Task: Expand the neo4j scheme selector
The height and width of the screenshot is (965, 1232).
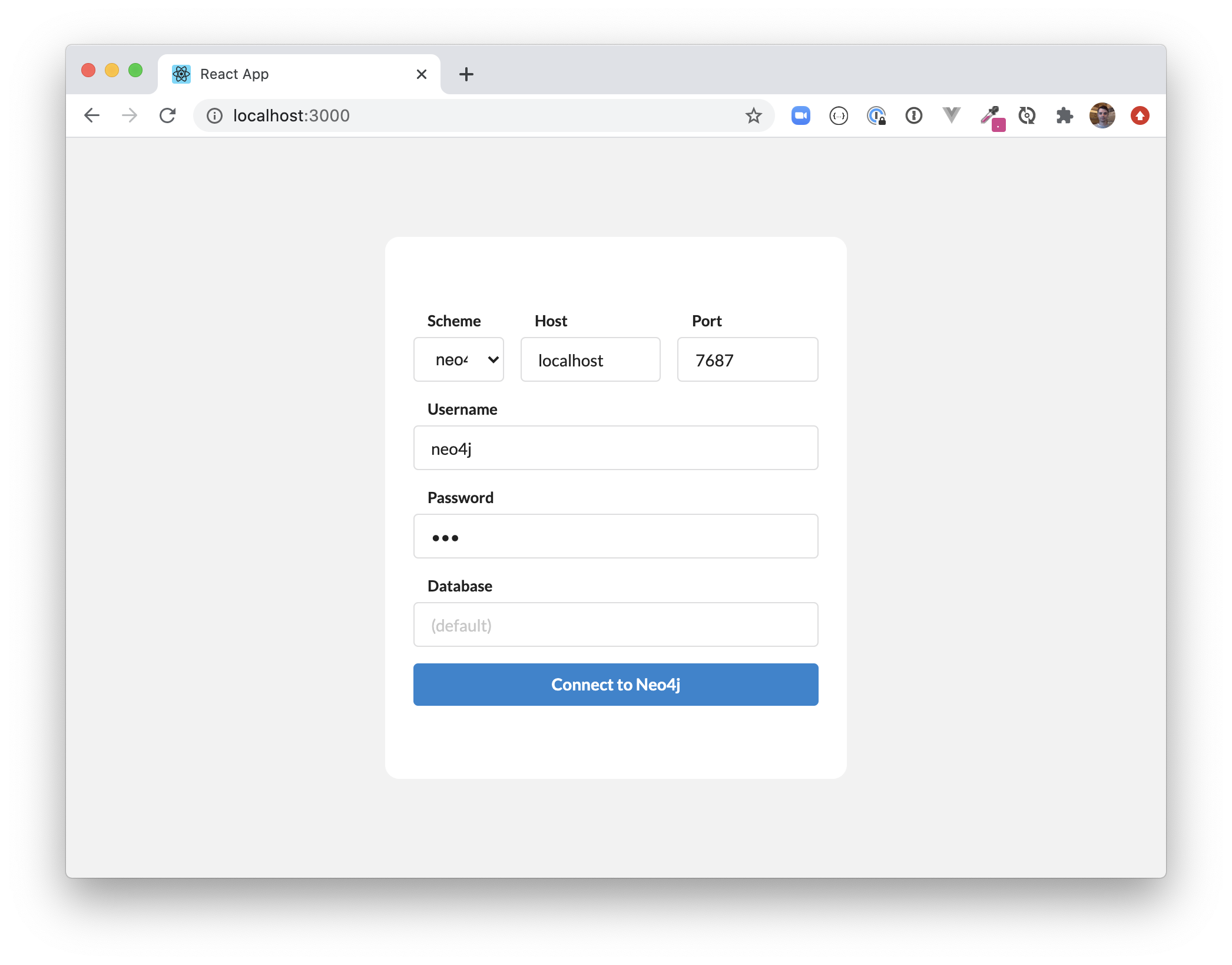Action: [459, 359]
